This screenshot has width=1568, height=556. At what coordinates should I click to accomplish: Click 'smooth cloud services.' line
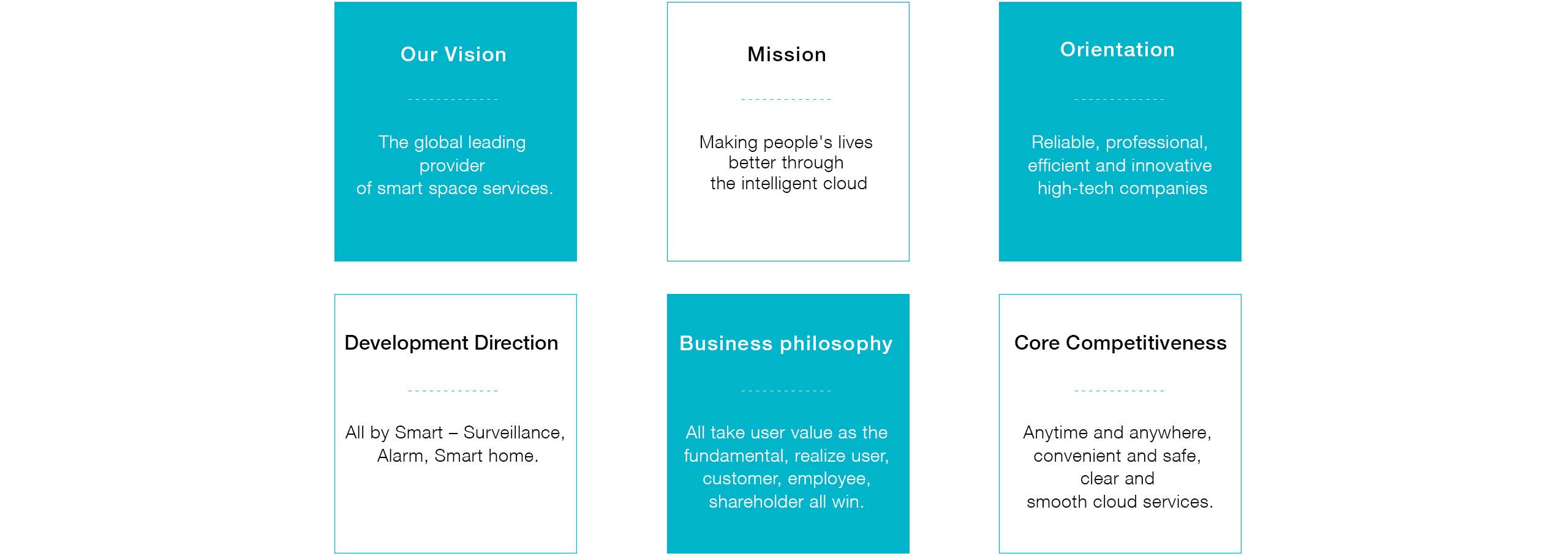pyautogui.click(x=1120, y=502)
